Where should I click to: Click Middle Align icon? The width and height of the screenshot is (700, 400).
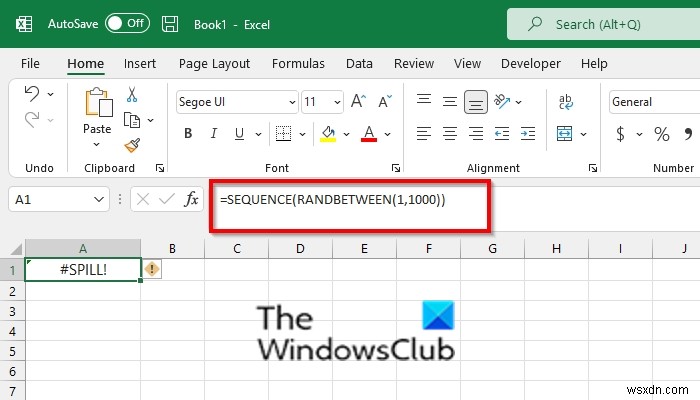(x=450, y=101)
